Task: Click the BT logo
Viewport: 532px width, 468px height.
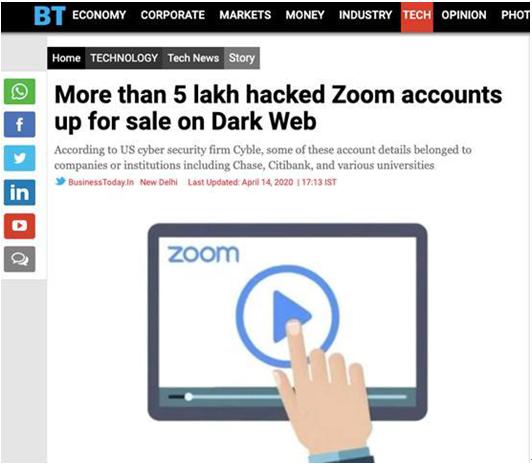Action: 50,16
